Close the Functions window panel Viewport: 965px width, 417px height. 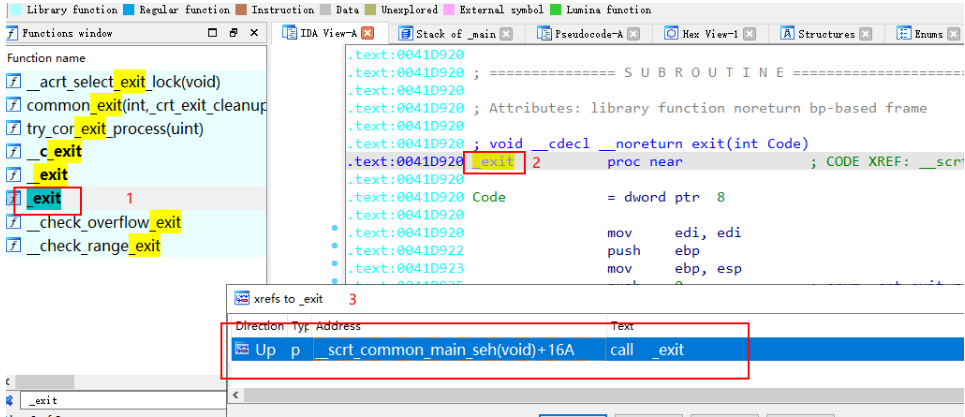[254, 33]
